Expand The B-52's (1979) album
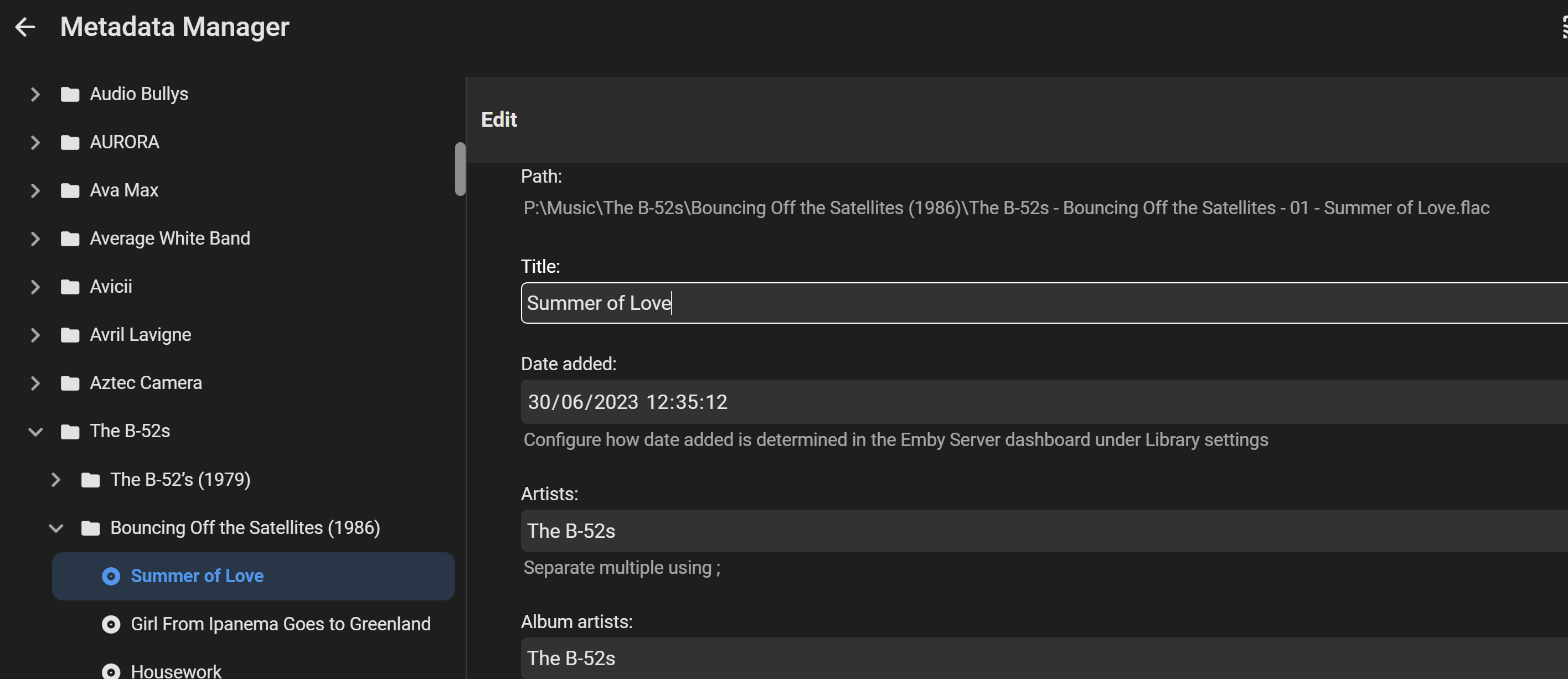This screenshot has height=679, width=1568. (56, 480)
